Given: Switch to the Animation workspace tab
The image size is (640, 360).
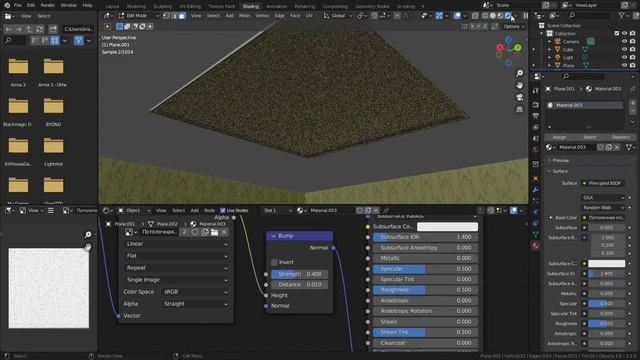Looking at the screenshot, I should point(277,6).
